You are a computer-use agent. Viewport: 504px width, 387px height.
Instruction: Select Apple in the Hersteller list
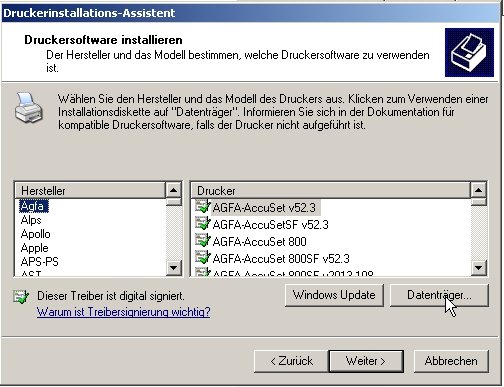(34, 248)
